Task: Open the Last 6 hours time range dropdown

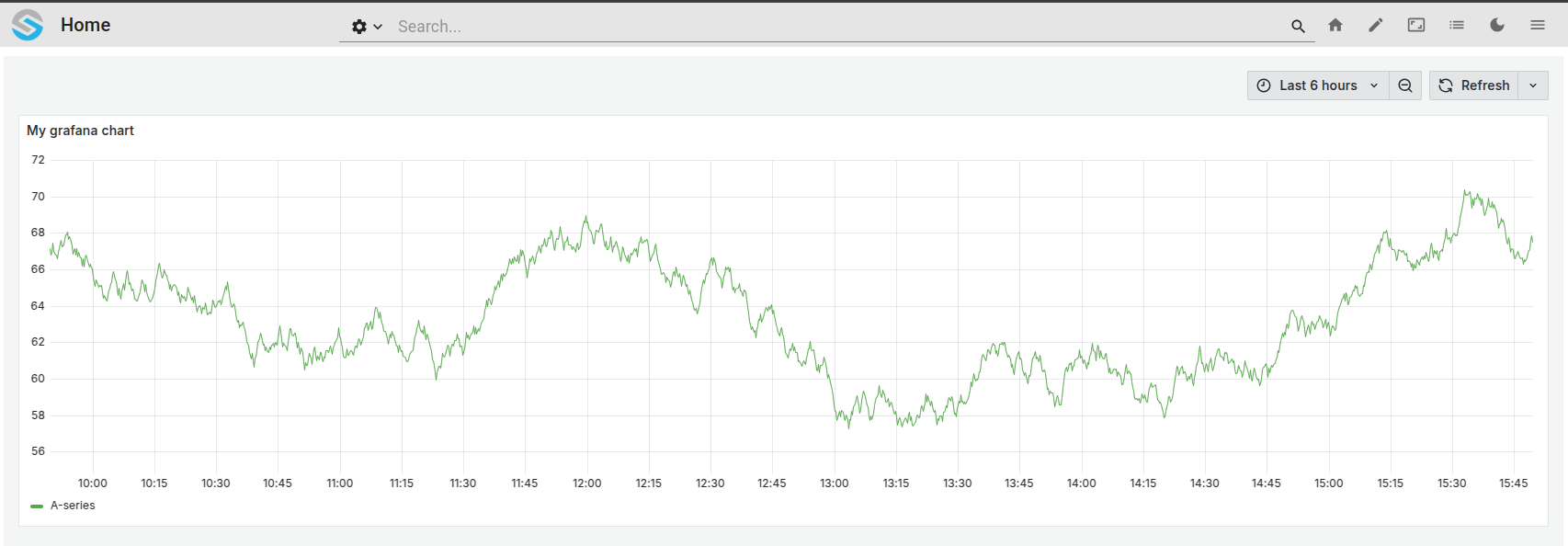Action: [x=1318, y=85]
